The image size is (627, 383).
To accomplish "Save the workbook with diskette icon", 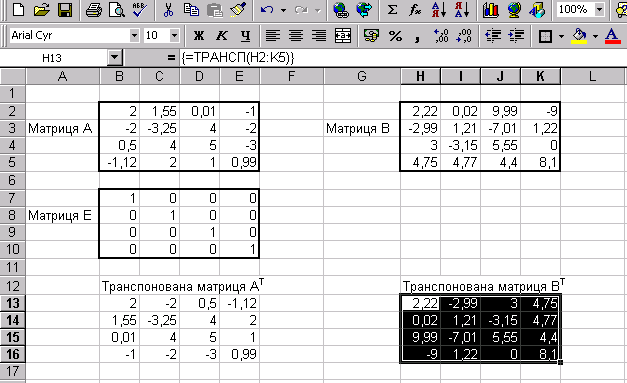I will (x=64, y=9).
